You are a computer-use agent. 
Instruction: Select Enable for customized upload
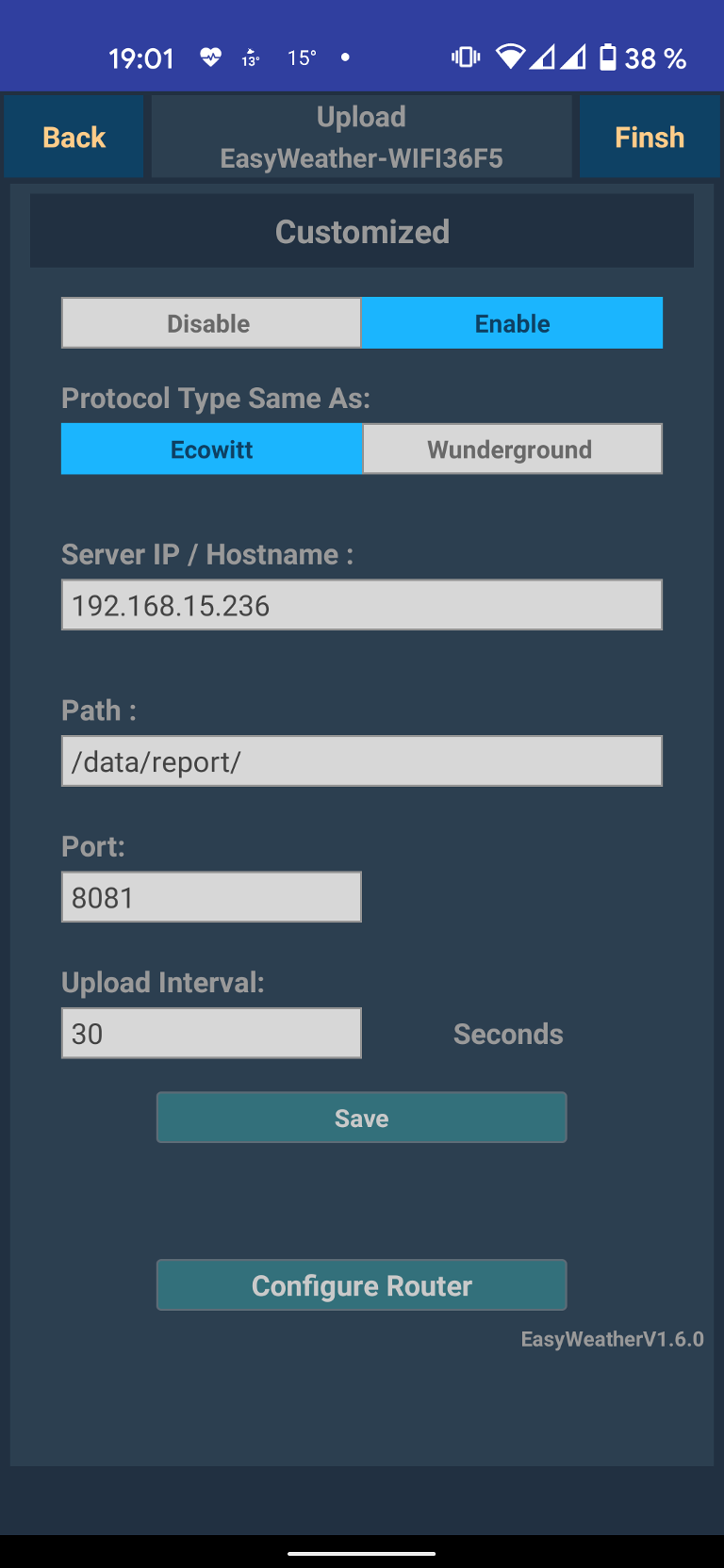[x=512, y=323]
